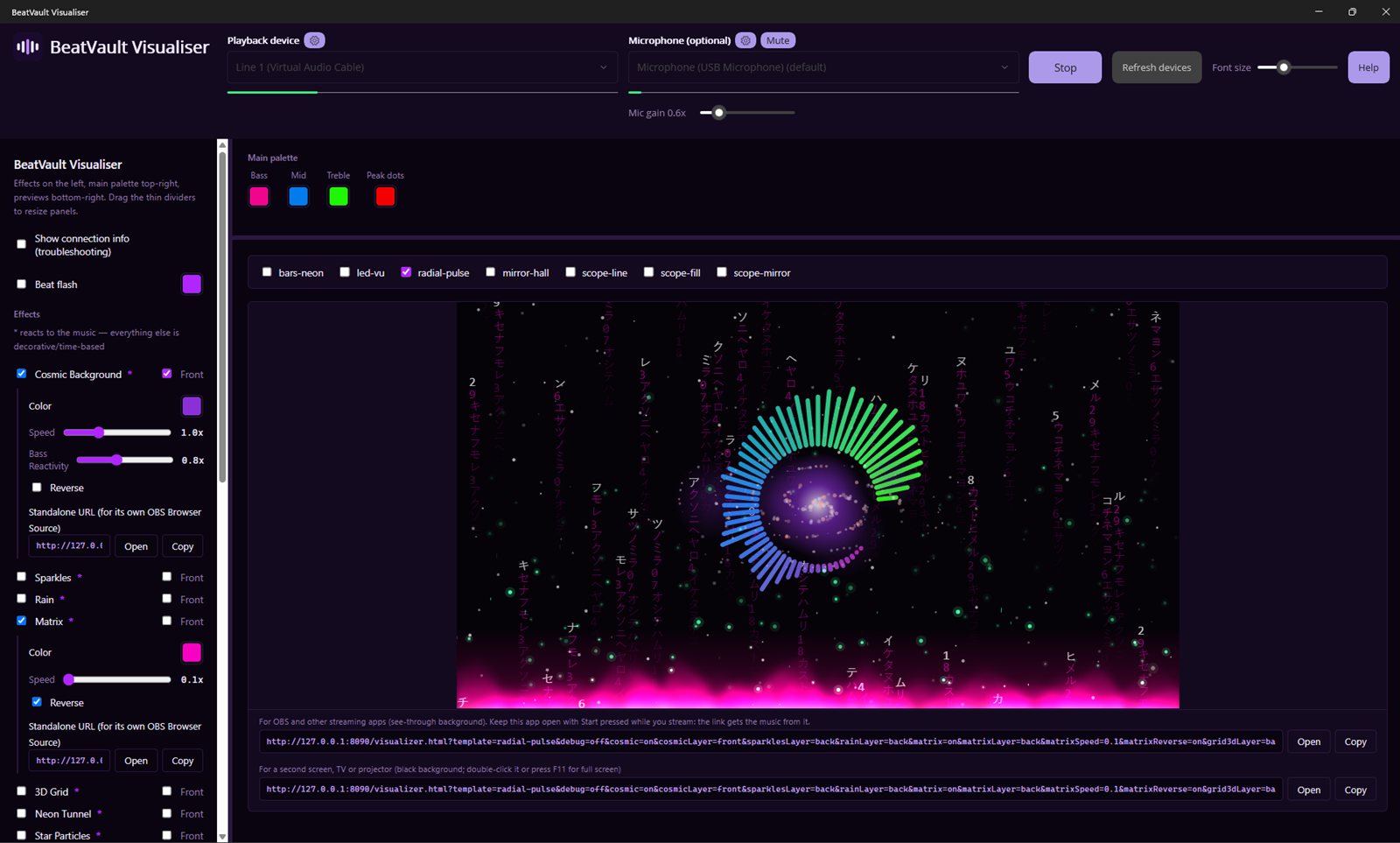Copy the second screen URL
This screenshot has height=843, width=1400.
[x=1355, y=790]
